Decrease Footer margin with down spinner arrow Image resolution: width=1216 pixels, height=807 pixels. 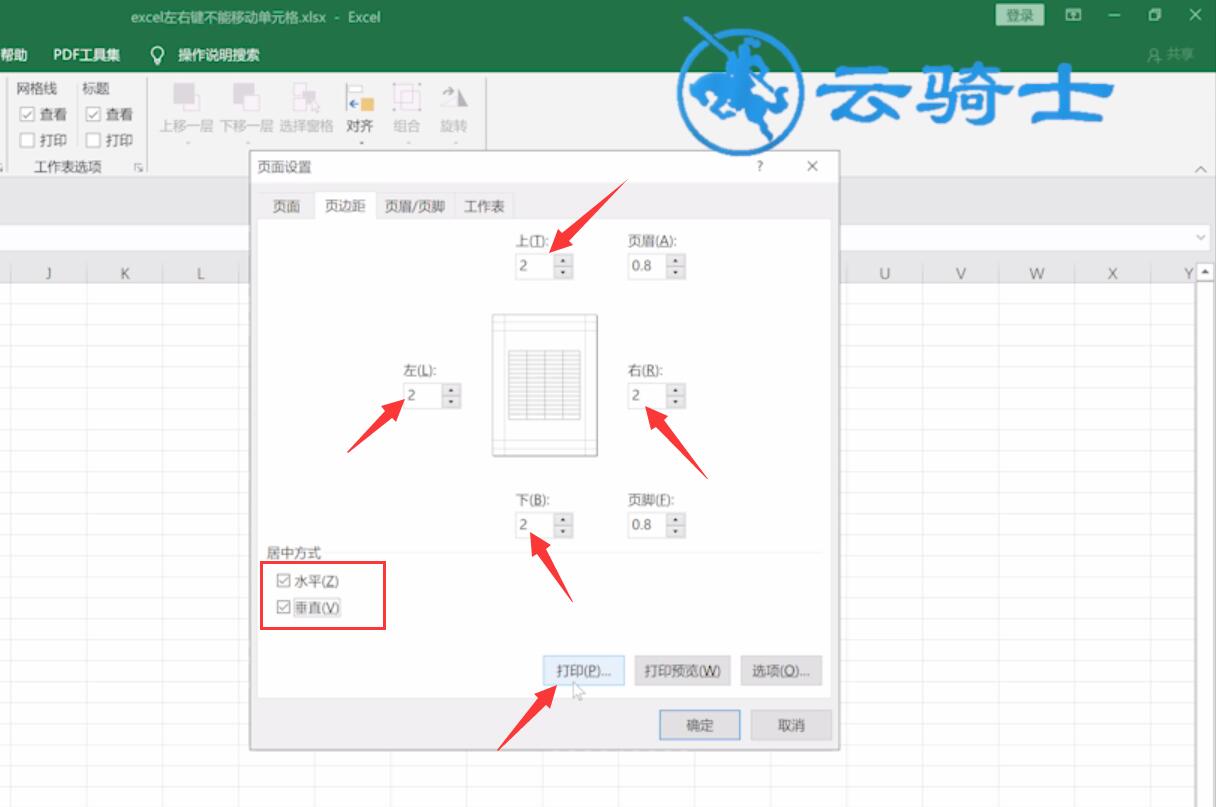point(676,530)
